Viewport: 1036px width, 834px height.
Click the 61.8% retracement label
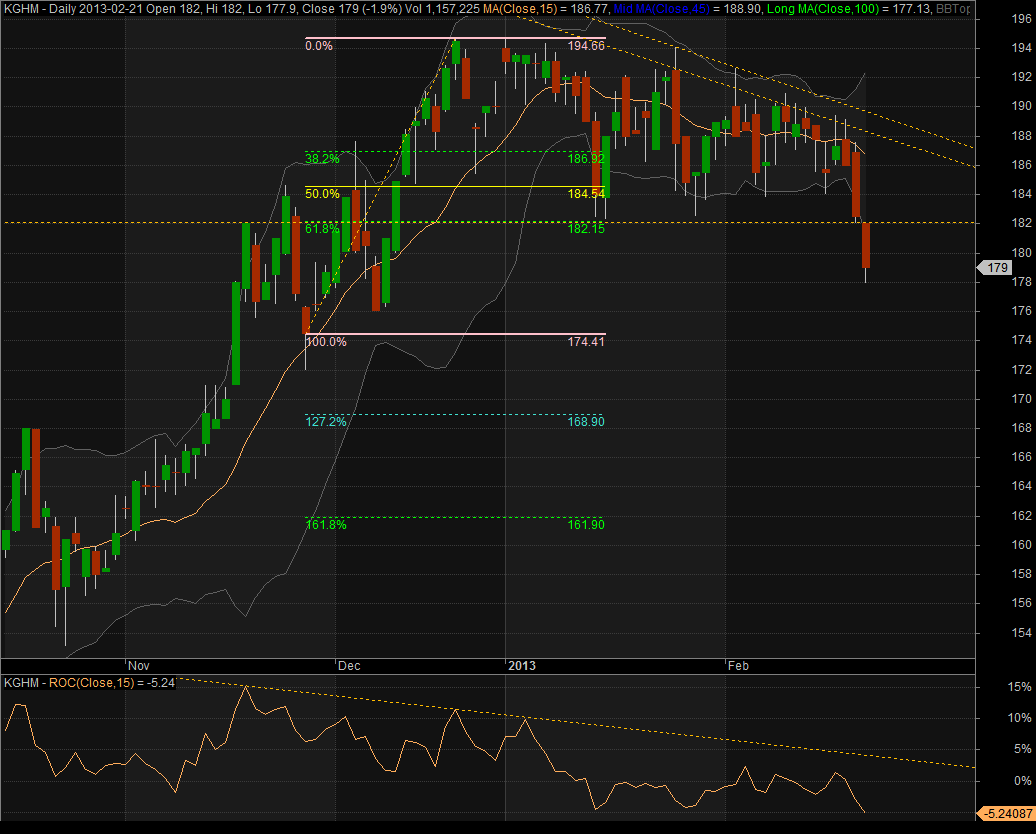[x=322, y=229]
